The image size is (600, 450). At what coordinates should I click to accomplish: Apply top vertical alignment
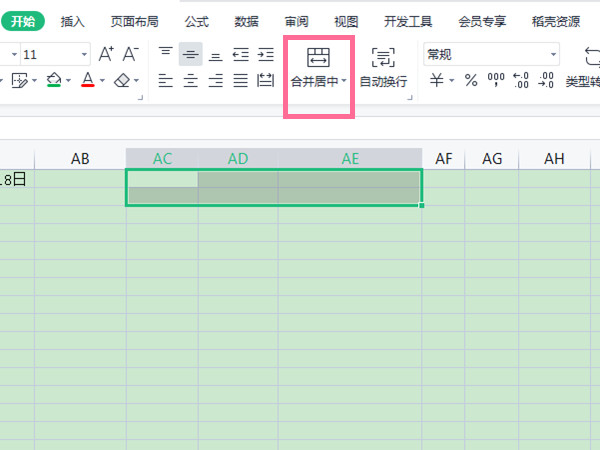coord(165,54)
